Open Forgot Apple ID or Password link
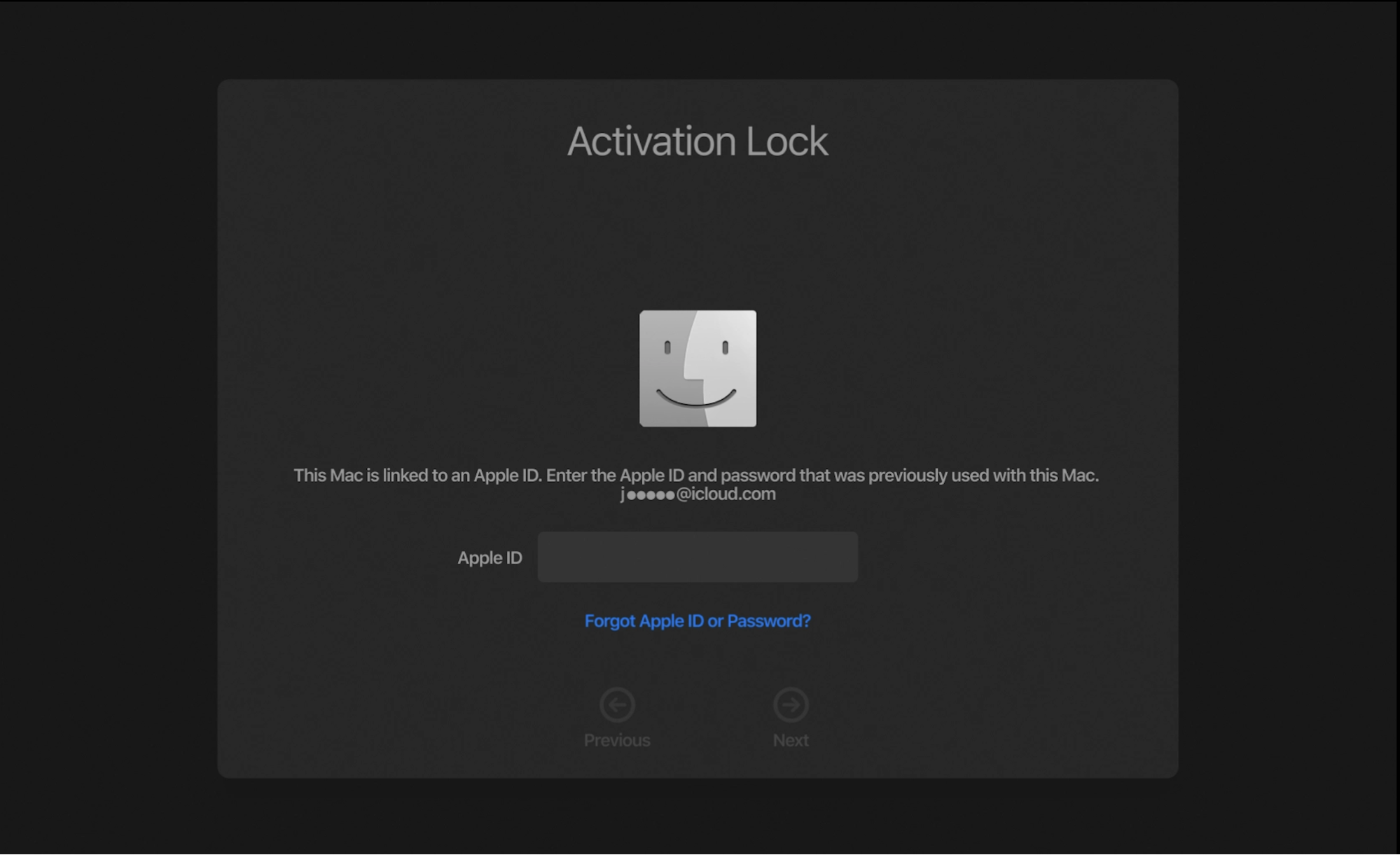Image resolution: width=1400 pixels, height=855 pixels. click(x=698, y=621)
